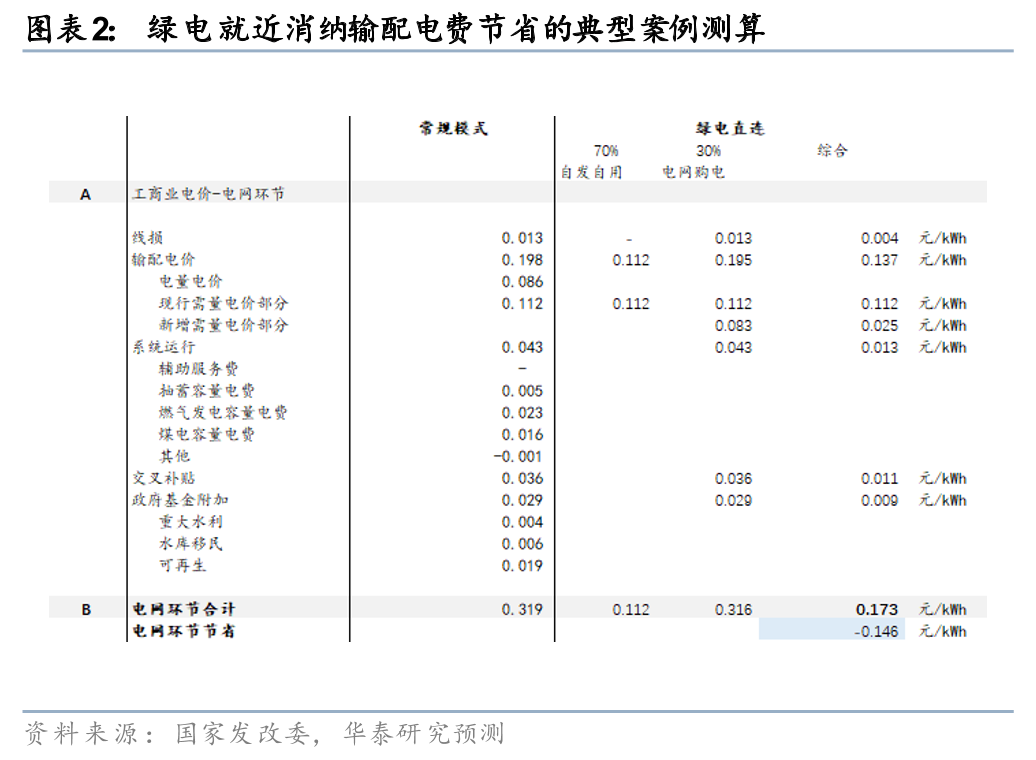Click the bold 0.173 综合 total value
Image resolution: width=1036 pixels, height=760 pixels.
876,609
